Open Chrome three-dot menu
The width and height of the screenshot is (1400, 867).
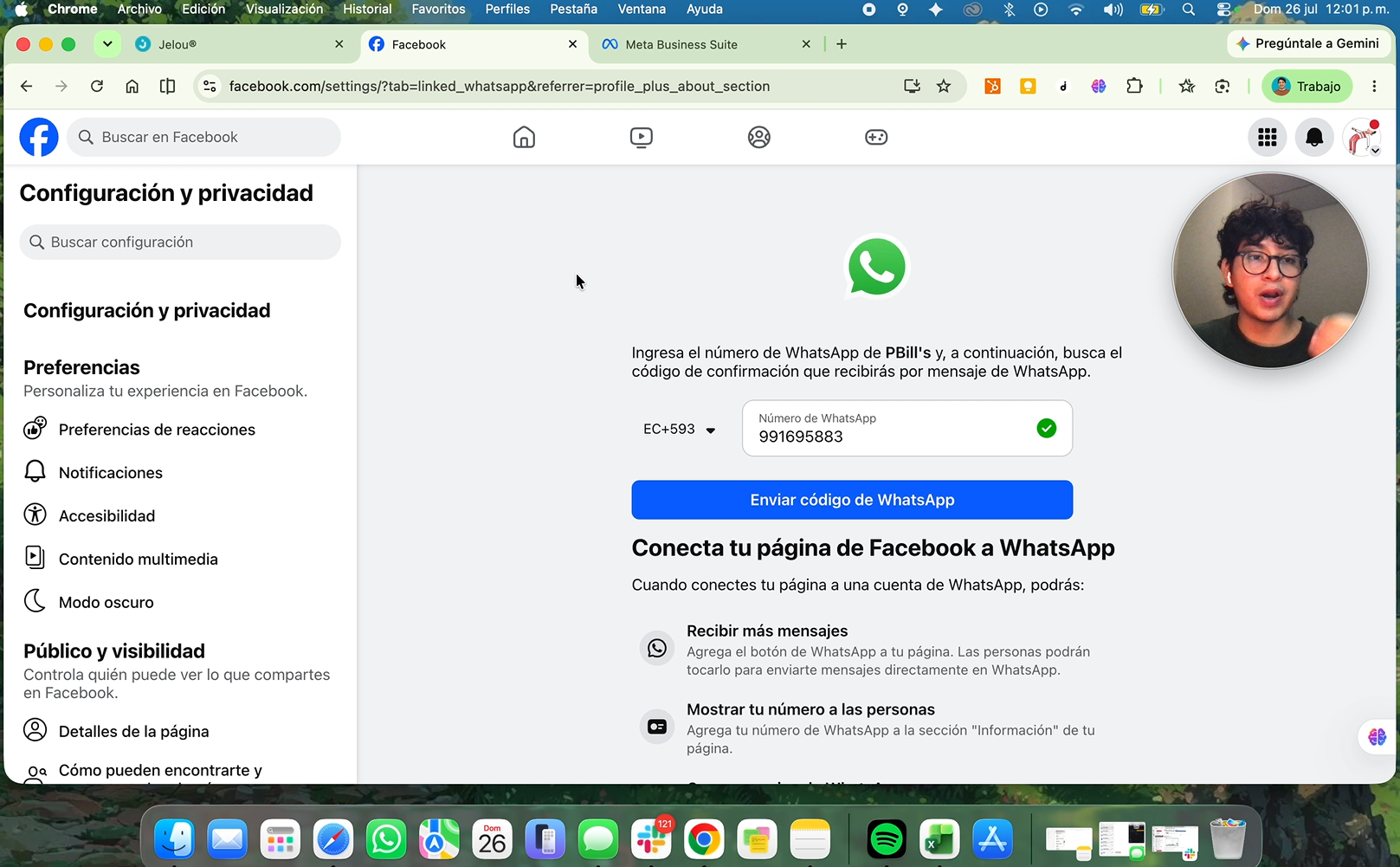coord(1374,86)
